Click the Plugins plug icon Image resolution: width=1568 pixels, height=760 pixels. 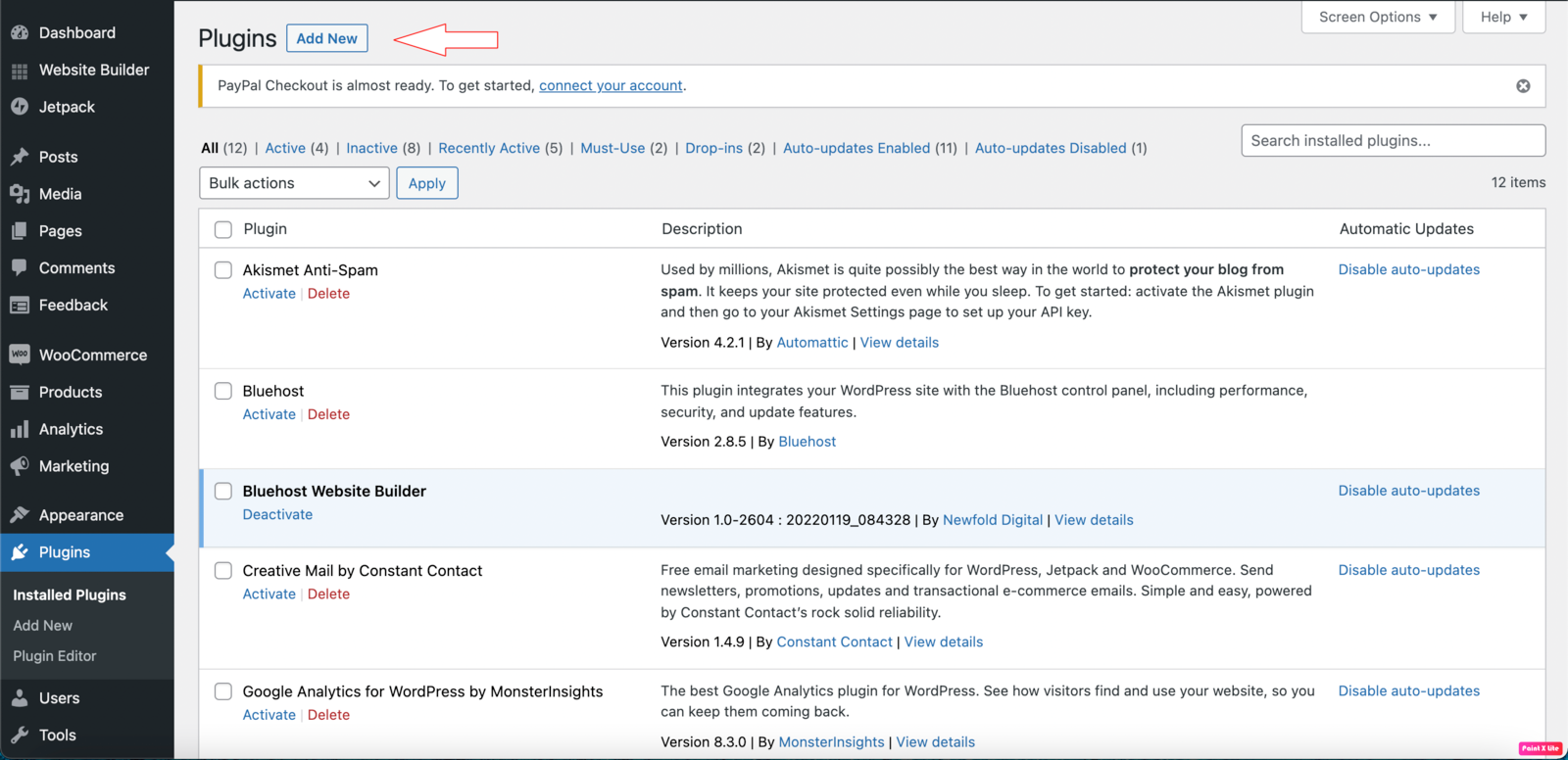click(x=20, y=552)
